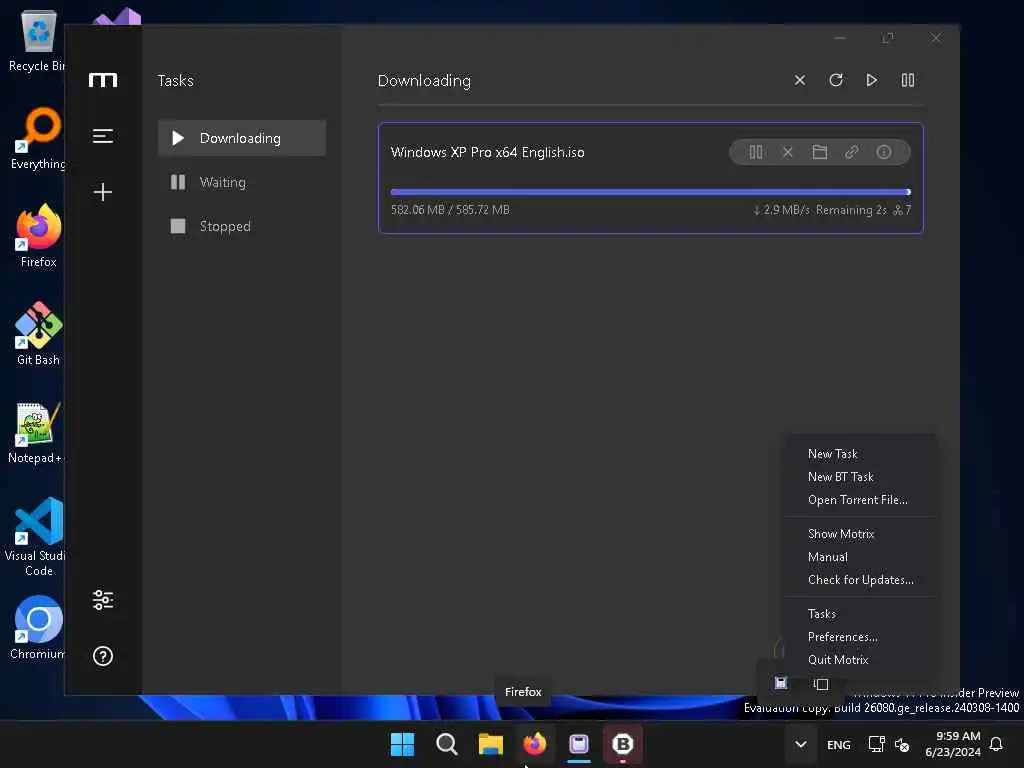Click second icon in tray overflow popup

pyautogui.click(x=821, y=684)
